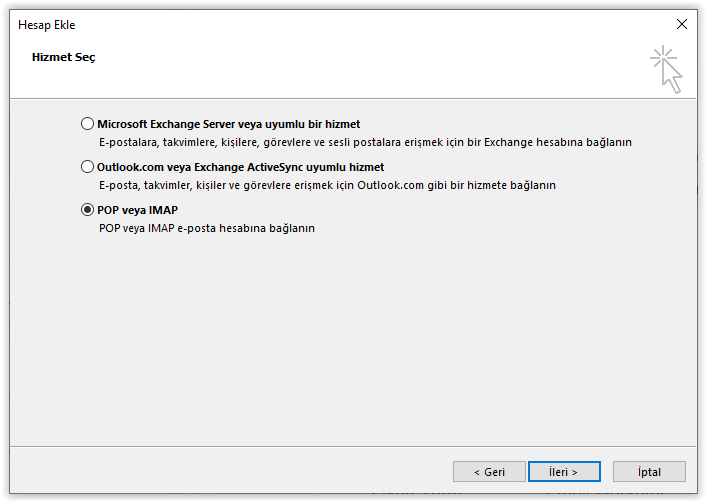Close the Hesap Ekle dialog

(x=682, y=24)
